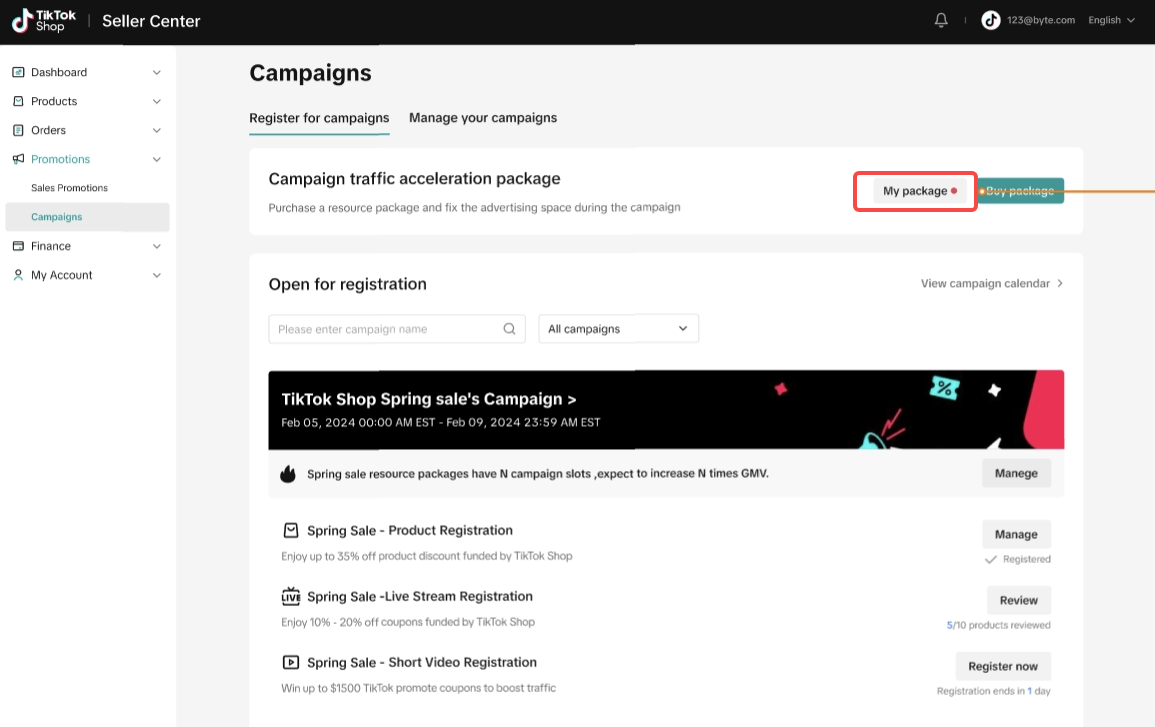Click the campaign name search field
The width and height of the screenshot is (1155, 727).
pos(385,329)
